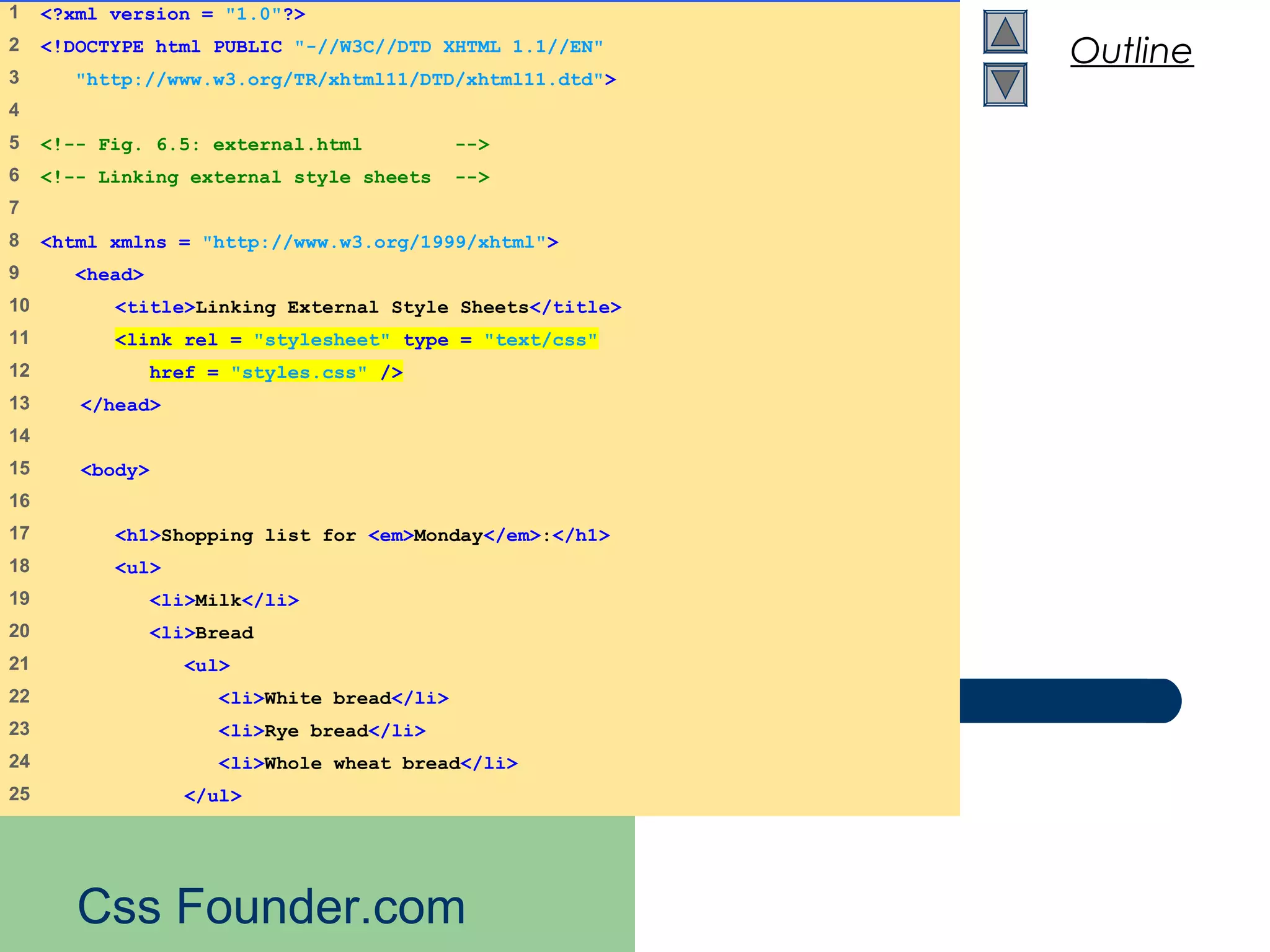Click the title 'Linking External Style Sheets' line
This screenshot has height=952, width=1270.
(368, 307)
